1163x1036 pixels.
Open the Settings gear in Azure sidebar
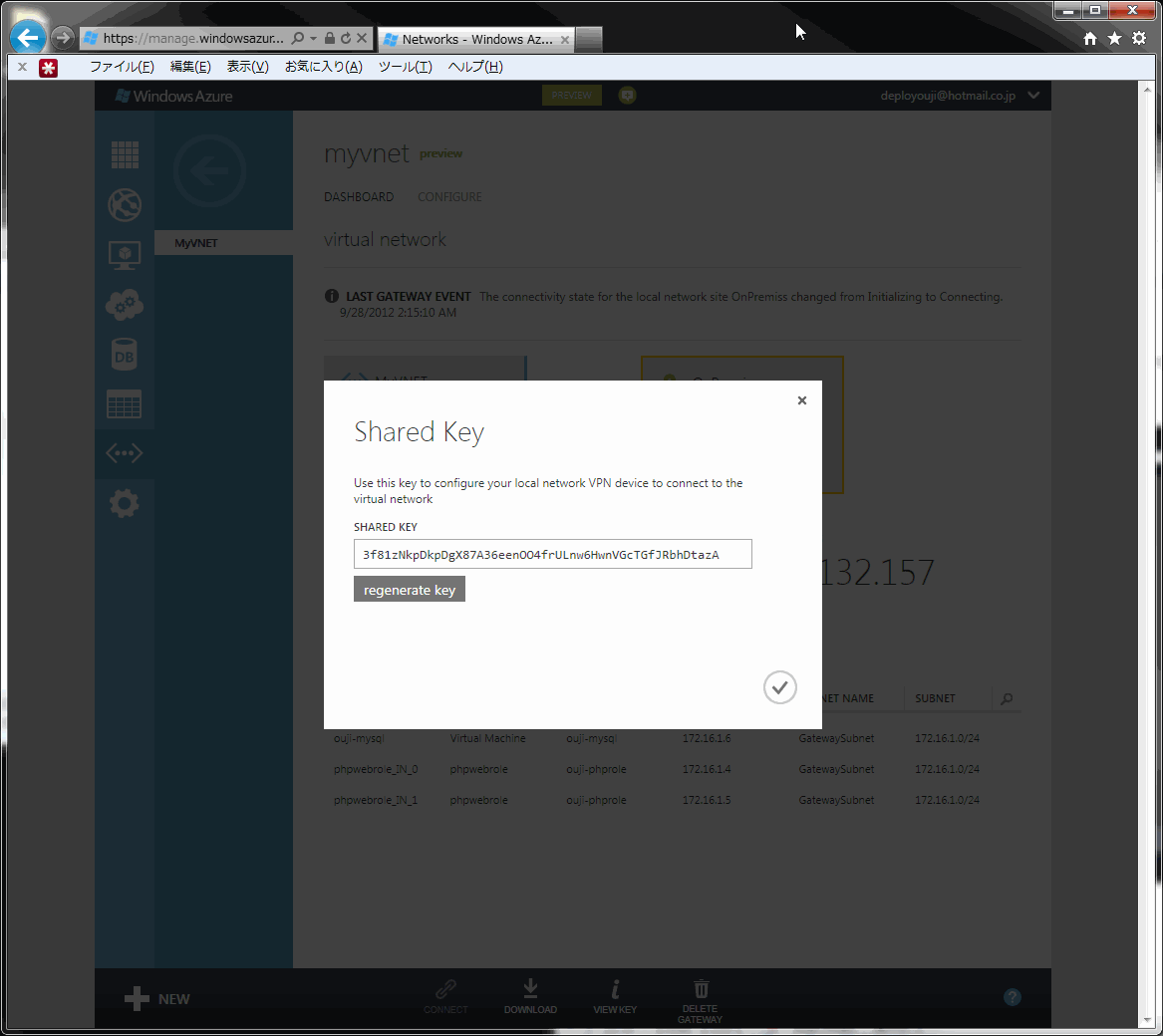124,504
